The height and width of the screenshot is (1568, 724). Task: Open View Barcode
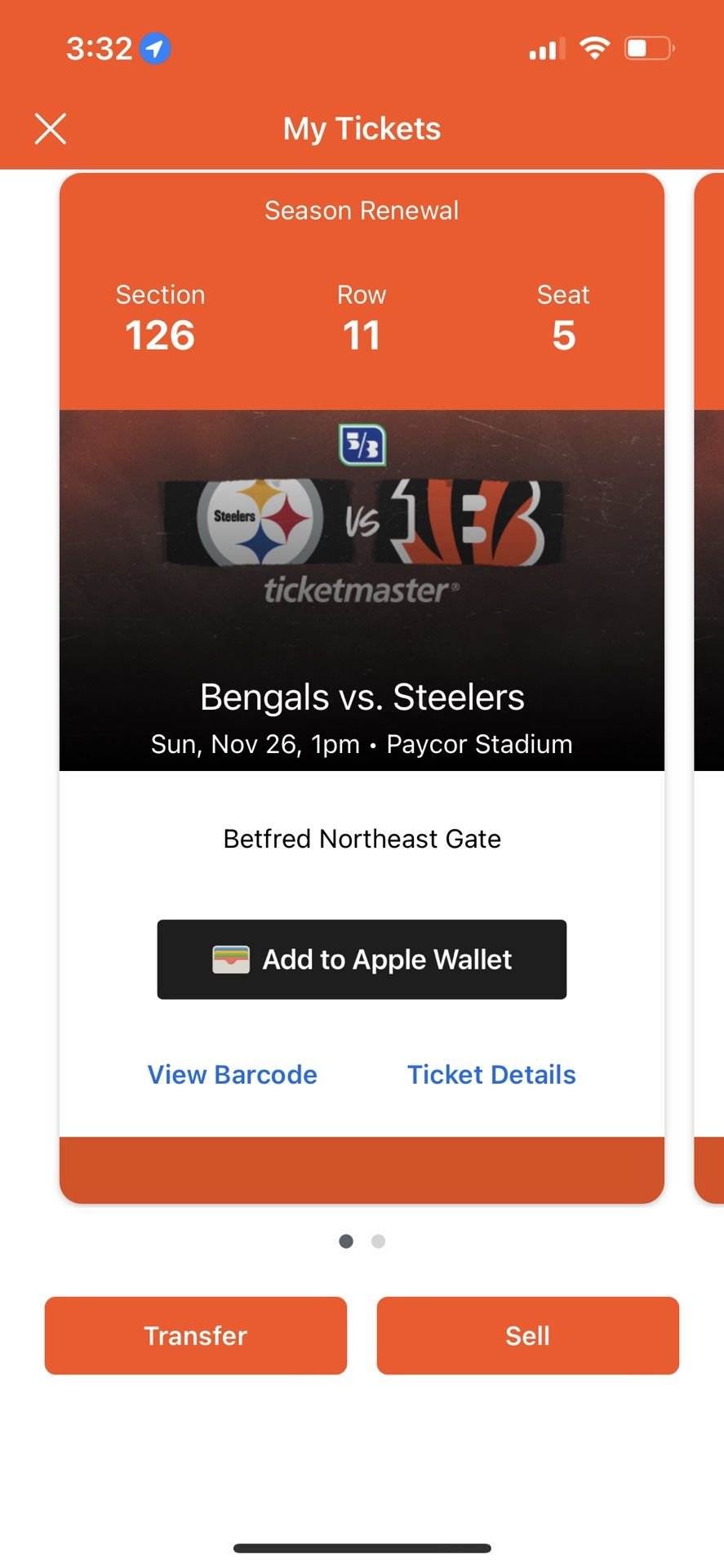click(x=232, y=1074)
